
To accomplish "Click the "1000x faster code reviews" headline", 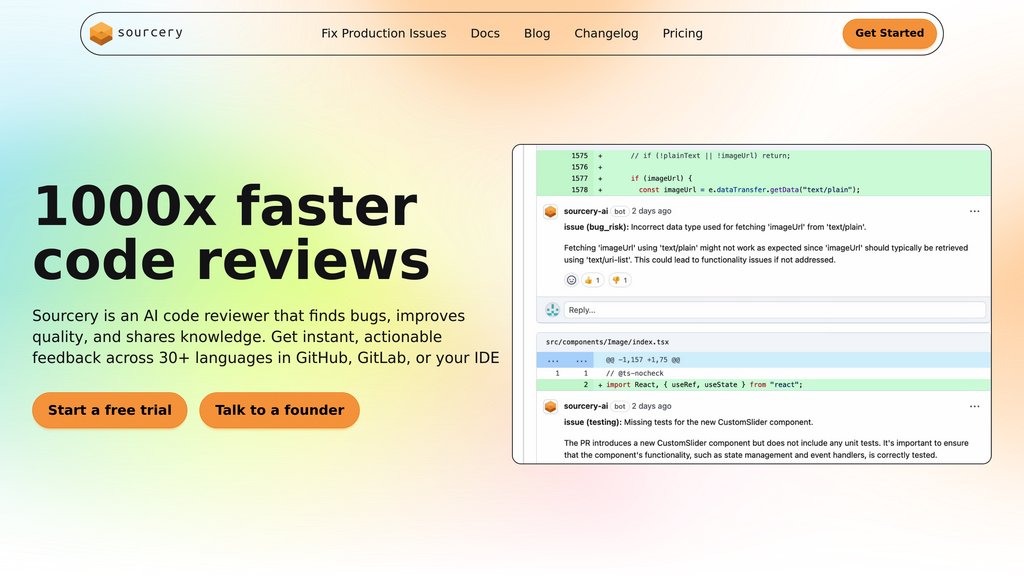I will tap(231, 233).
